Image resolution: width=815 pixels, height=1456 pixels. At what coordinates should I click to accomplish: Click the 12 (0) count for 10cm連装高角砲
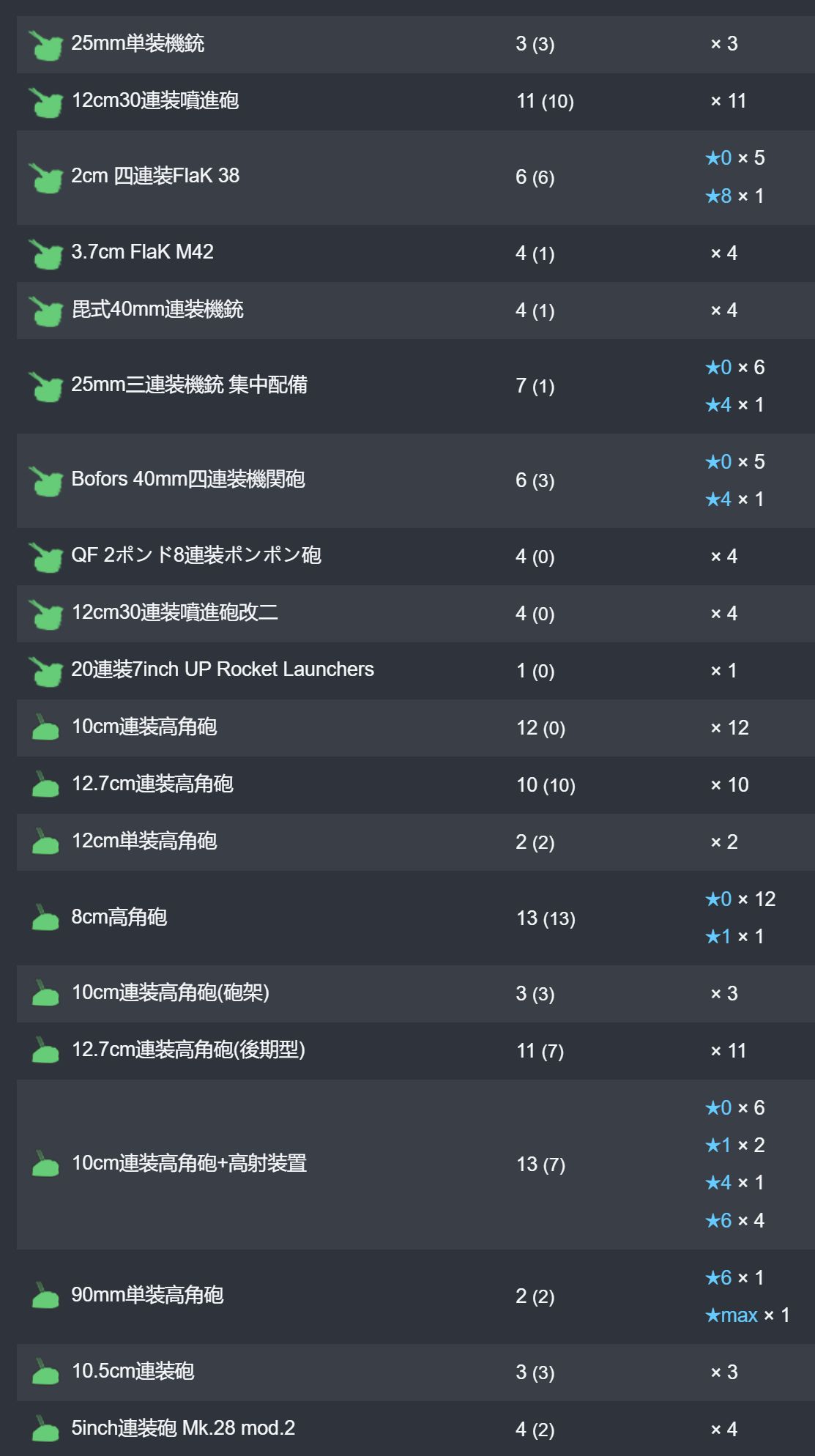click(x=540, y=728)
